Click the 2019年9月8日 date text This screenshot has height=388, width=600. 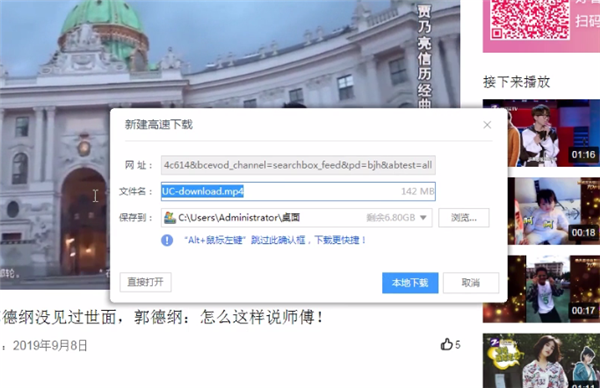click(x=50, y=346)
